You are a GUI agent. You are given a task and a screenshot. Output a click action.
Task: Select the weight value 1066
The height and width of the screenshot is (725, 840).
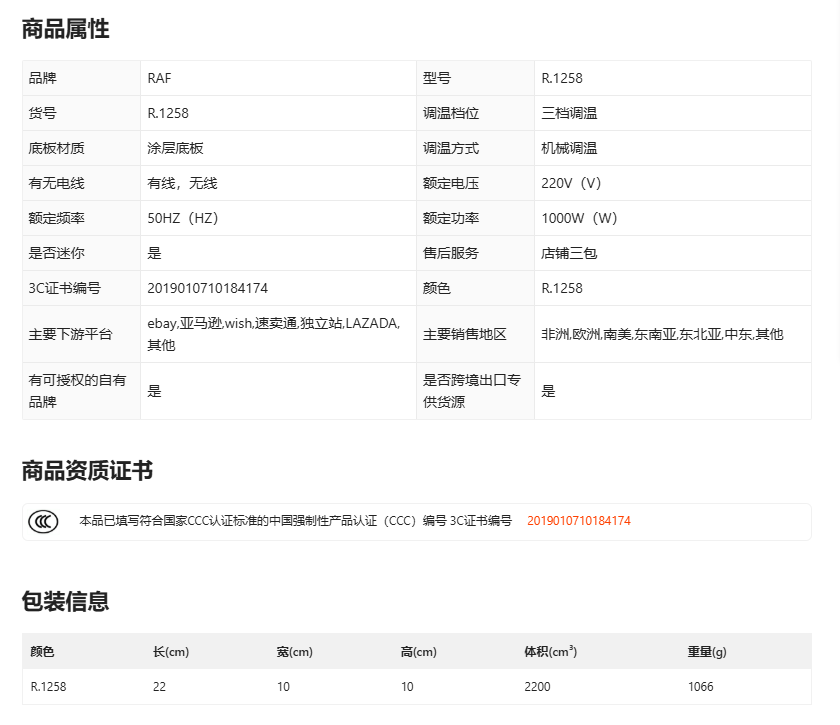(x=701, y=687)
